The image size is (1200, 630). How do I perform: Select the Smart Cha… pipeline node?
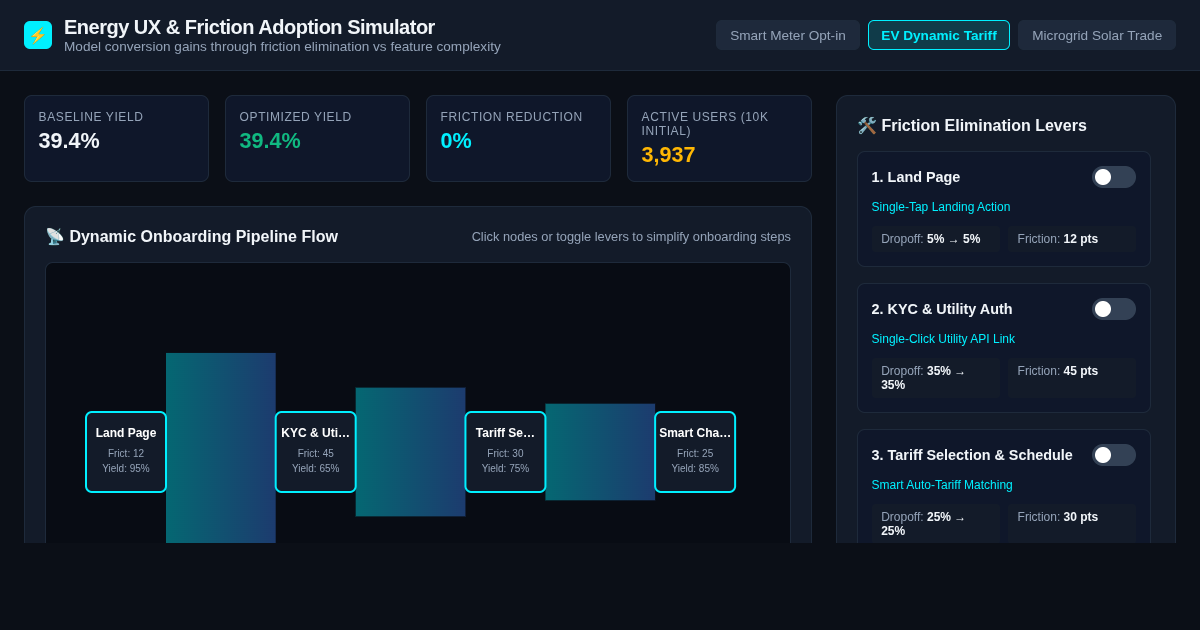[695, 452]
